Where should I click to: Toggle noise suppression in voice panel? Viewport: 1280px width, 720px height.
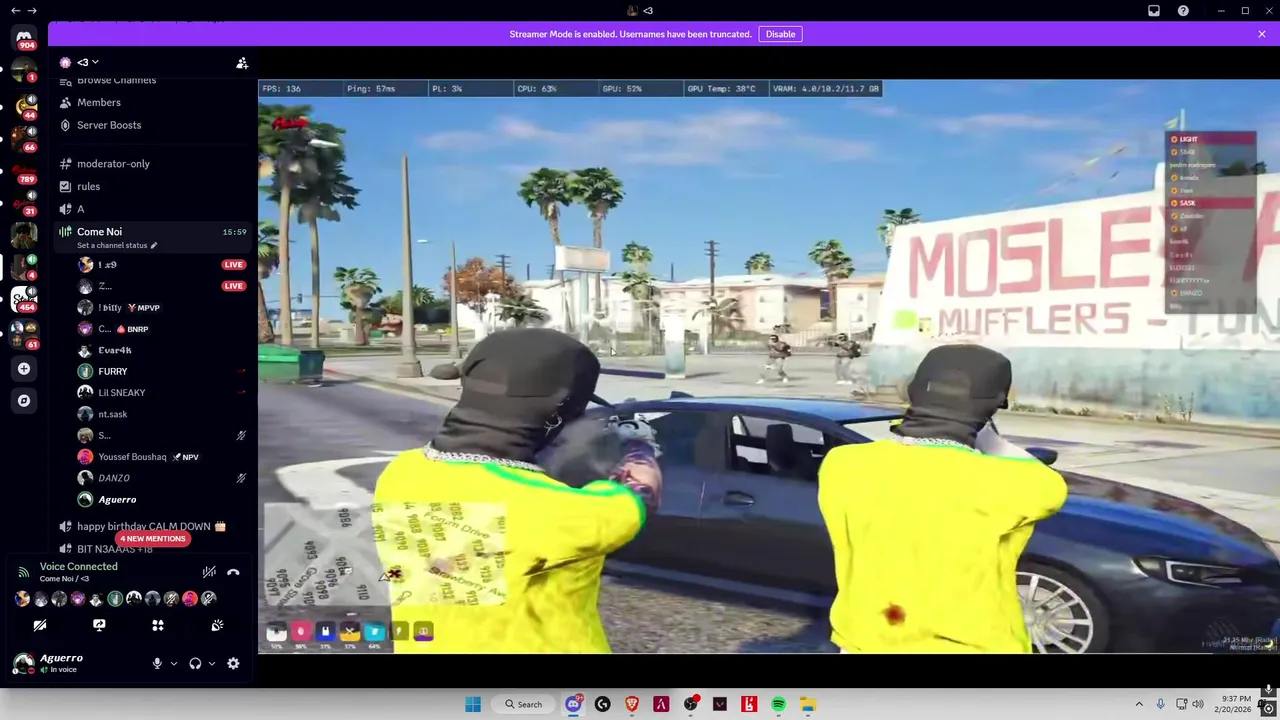point(209,573)
